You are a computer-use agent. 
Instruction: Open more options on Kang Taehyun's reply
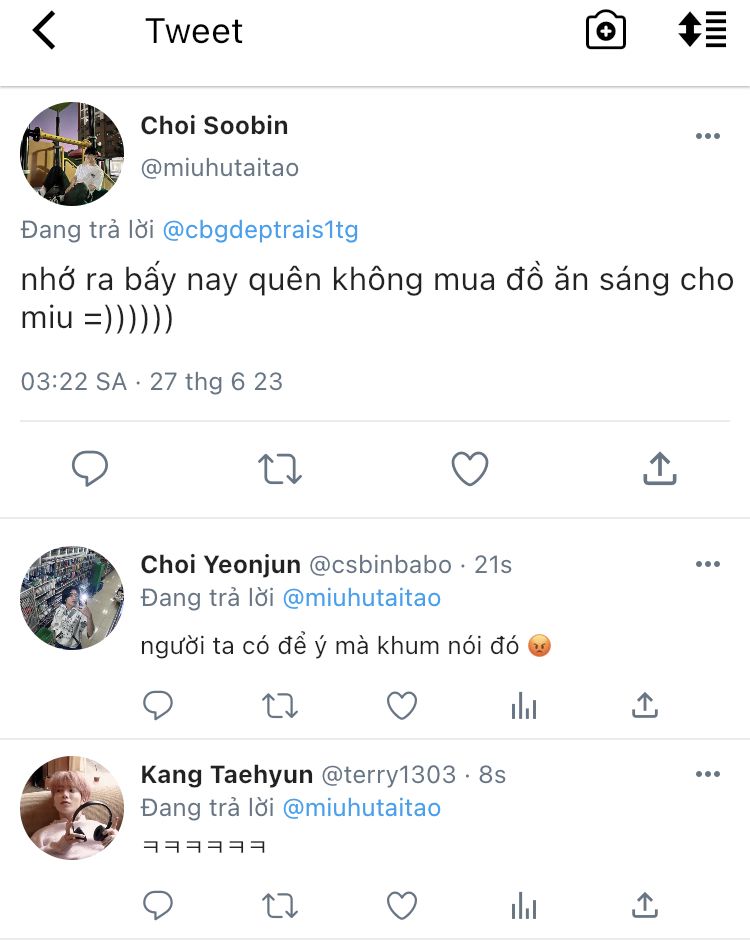click(x=708, y=775)
